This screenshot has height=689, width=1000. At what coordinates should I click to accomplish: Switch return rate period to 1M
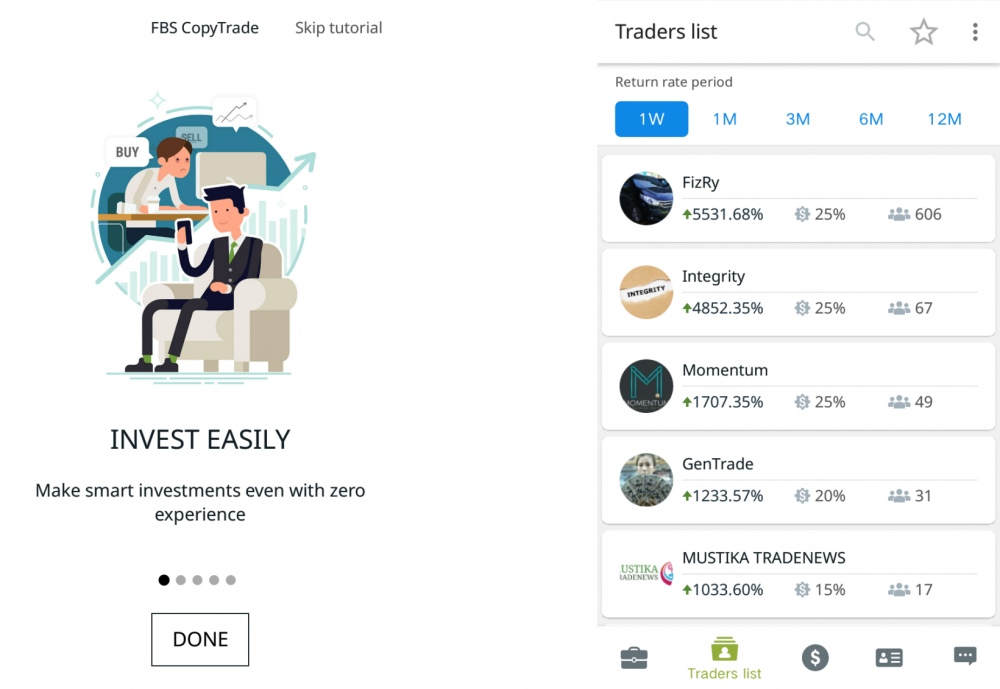pos(724,119)
